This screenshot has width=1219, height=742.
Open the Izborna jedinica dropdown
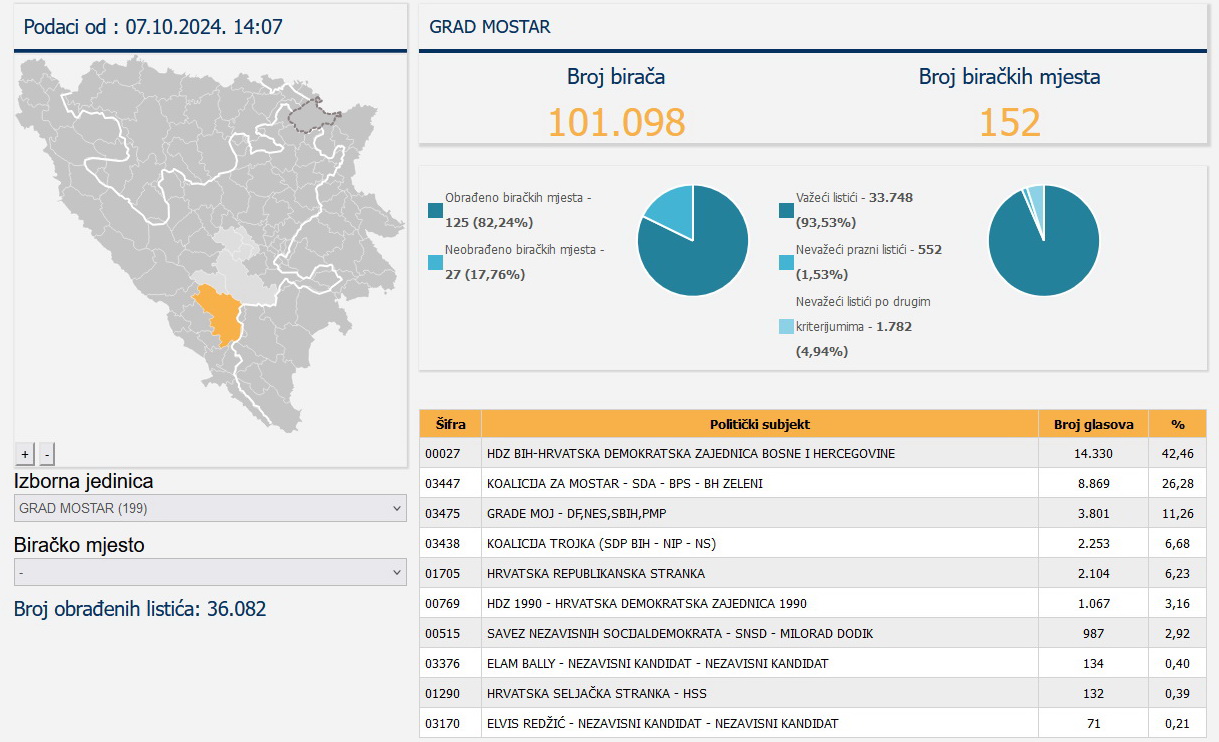click(x=210, y=508)
